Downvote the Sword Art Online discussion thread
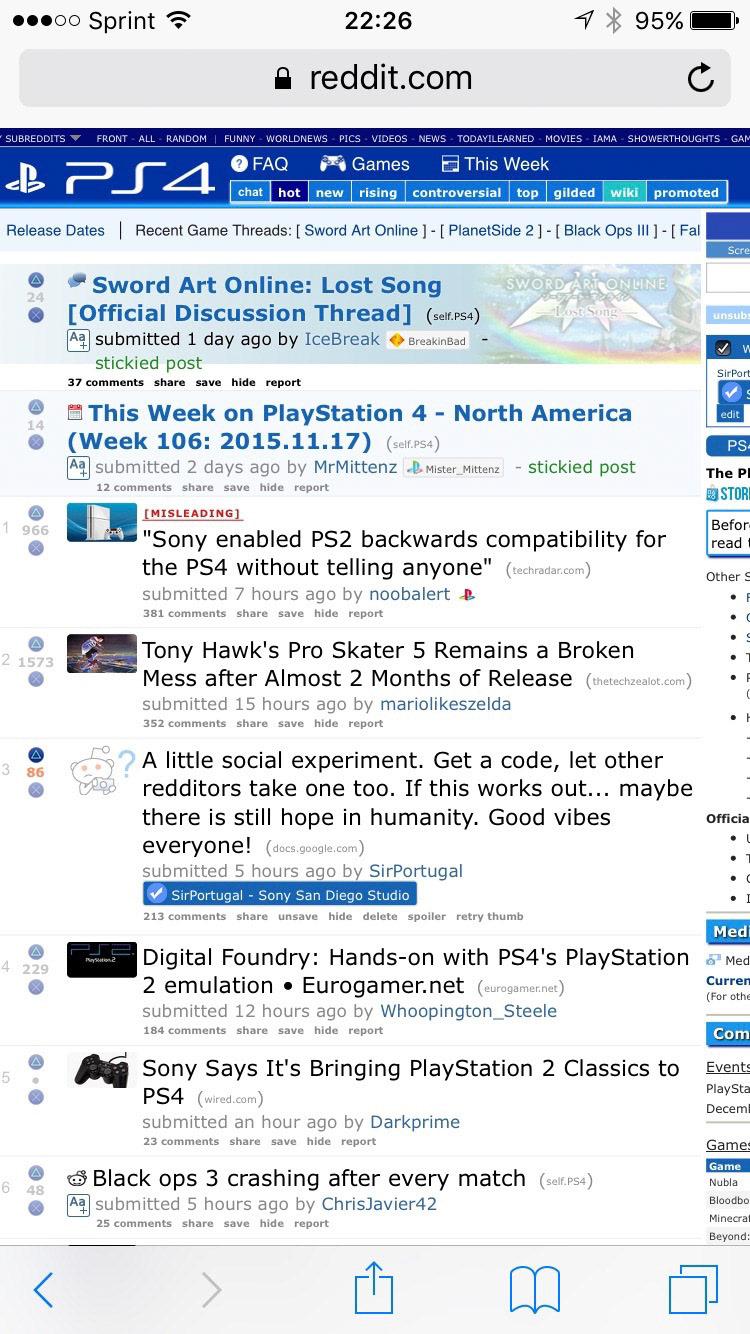This screenshot has width=750, height=1334. 36,315
